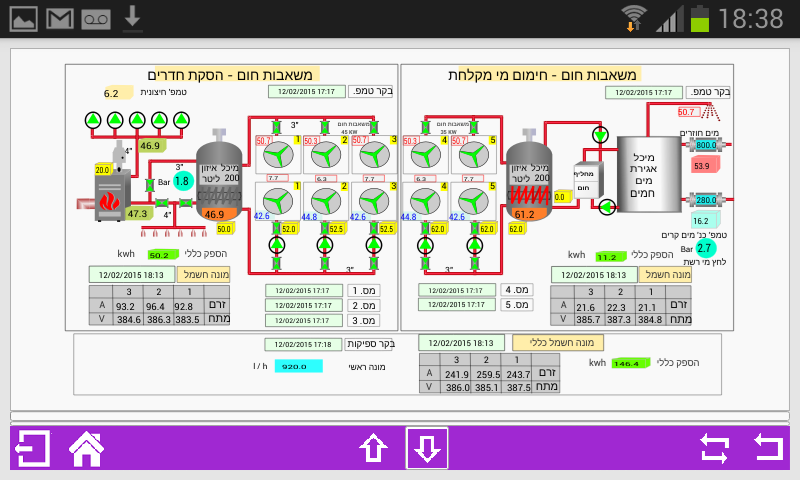800x480 pixels.
Task: Click the 800.0 return water meter
Action: pos(707,145)
